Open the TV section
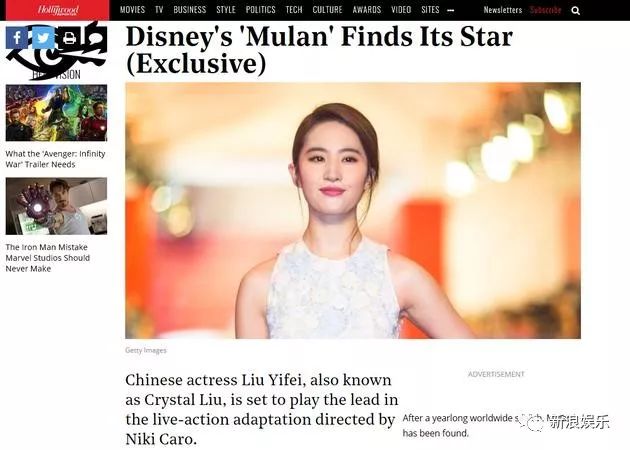 tap(159, 10)
